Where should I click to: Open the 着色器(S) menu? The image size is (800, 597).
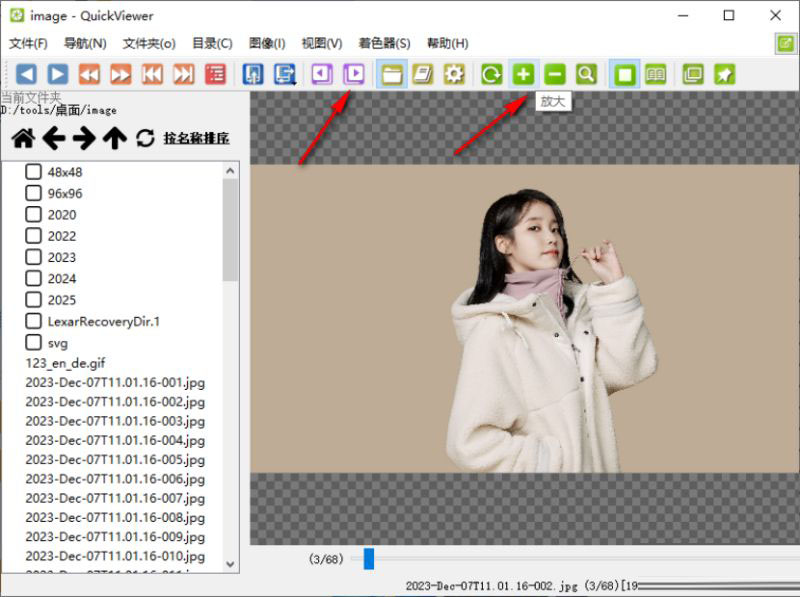tap(384, 43)
